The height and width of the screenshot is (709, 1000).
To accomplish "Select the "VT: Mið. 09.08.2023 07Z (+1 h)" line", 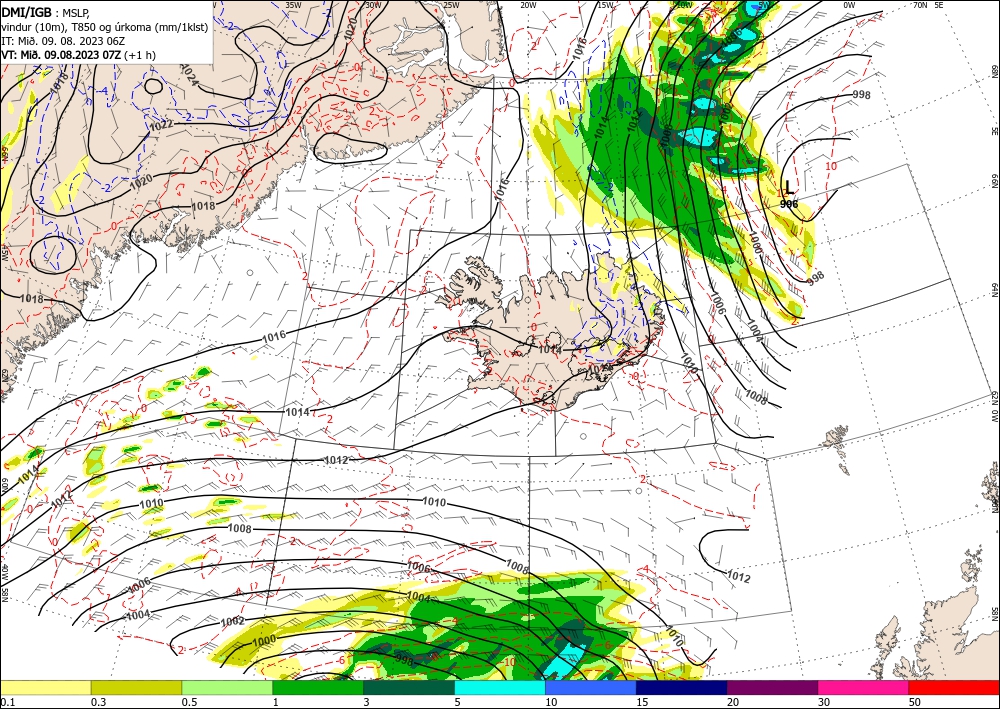I will click(x=78, y=55).
